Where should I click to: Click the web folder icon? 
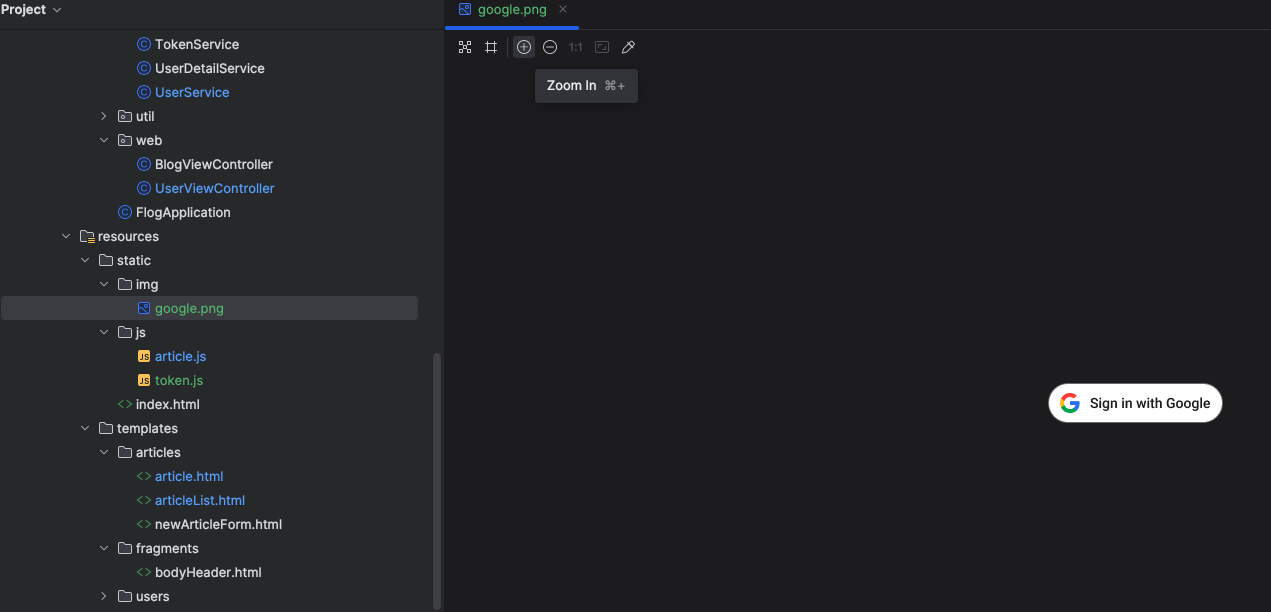pos(125,140)
